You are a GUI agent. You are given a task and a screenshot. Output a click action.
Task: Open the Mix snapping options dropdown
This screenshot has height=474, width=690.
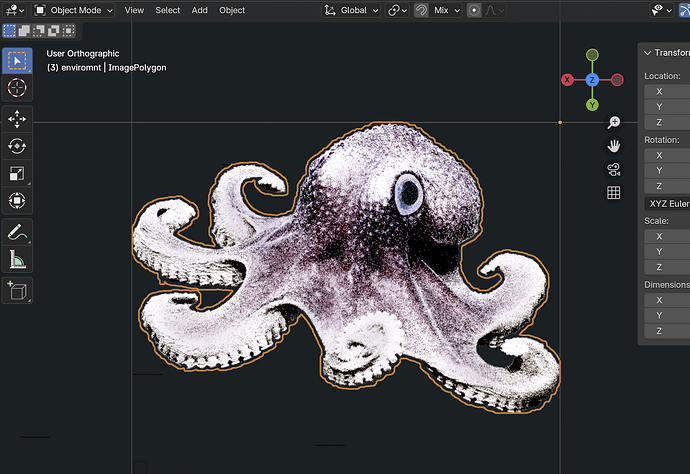pos(446,10)
